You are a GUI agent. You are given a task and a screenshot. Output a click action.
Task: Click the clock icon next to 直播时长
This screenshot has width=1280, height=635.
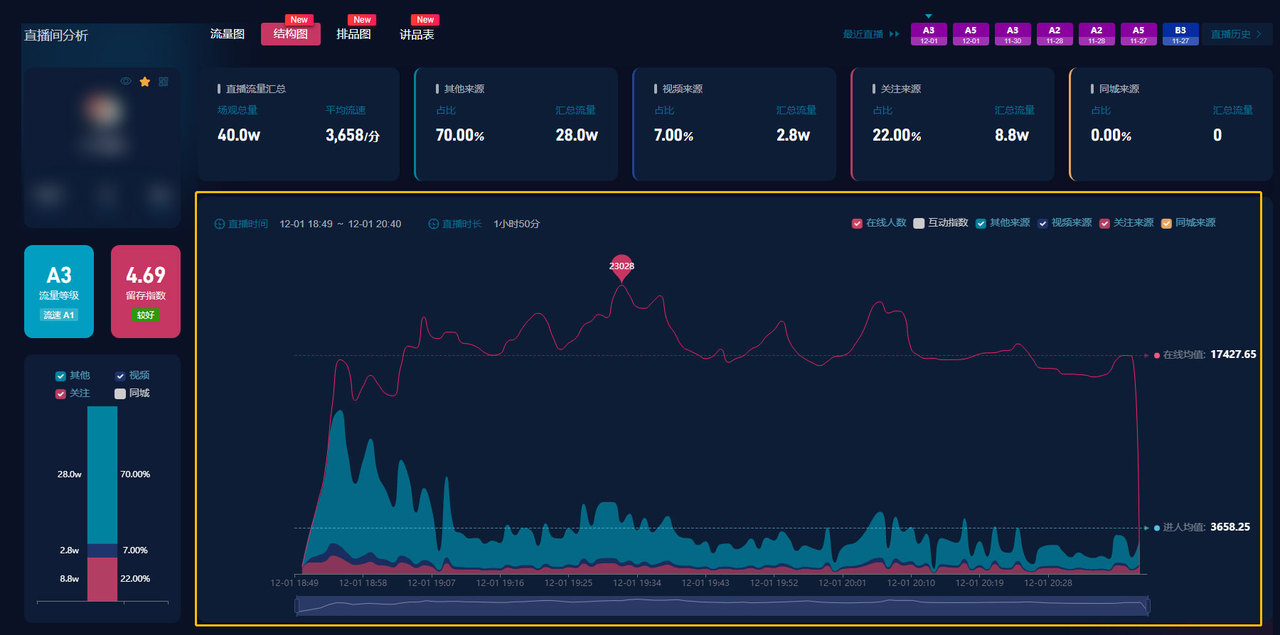pos(433,224)
